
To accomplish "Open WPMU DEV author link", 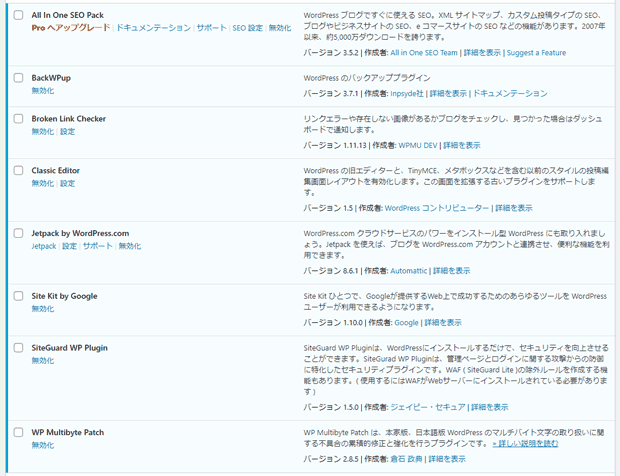I will click(418, 145).
